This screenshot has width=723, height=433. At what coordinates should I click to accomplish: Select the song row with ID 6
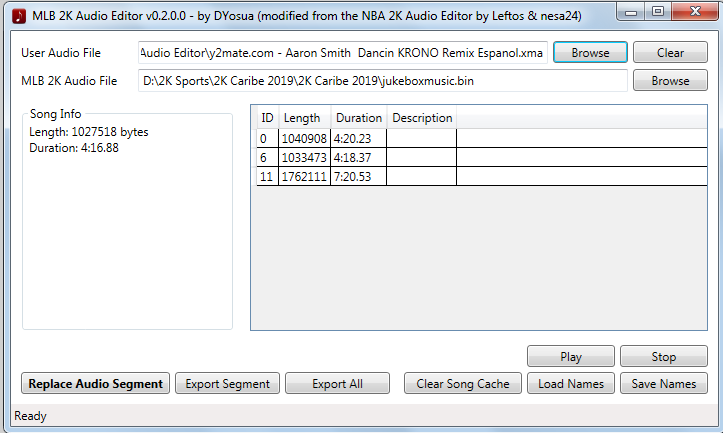pos(481,157)
